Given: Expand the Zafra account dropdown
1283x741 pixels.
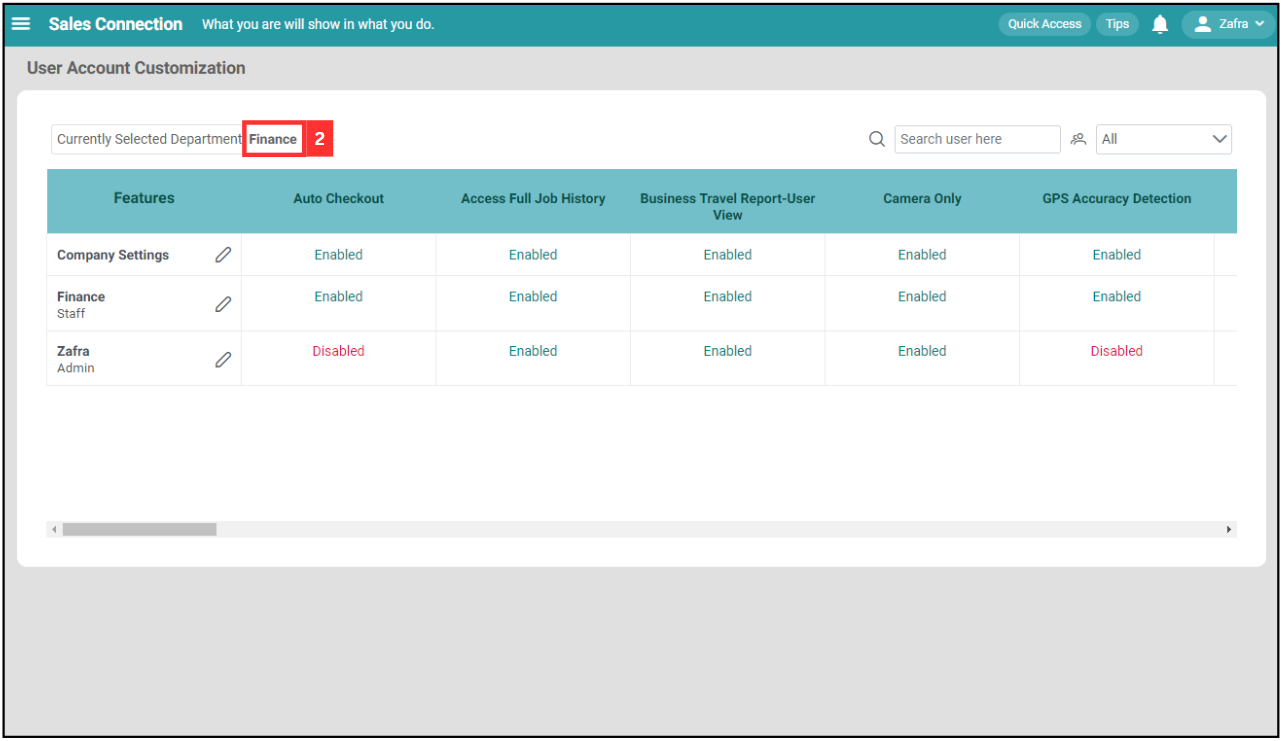Looking at the screenshot, I should click(x=1229, y=24).
